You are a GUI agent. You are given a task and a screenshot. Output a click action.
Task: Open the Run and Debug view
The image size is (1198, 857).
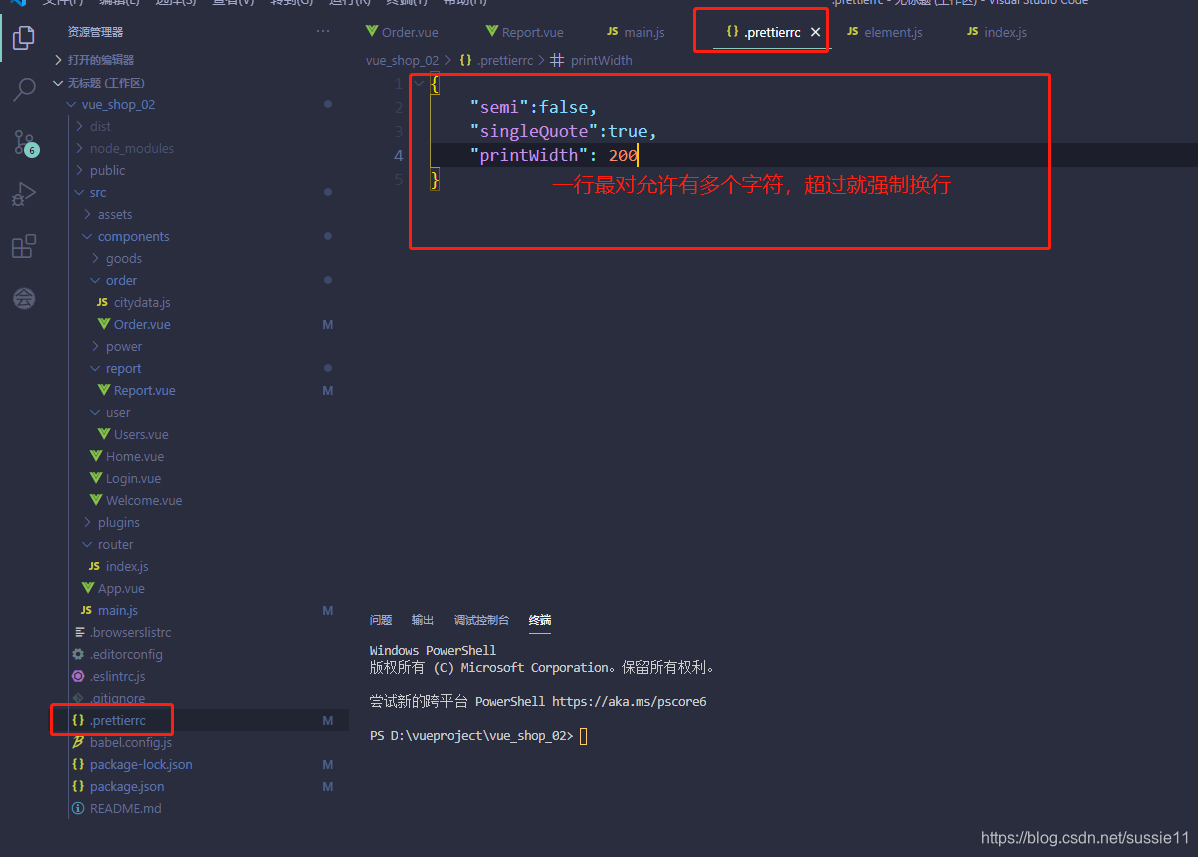coord(24,194)
